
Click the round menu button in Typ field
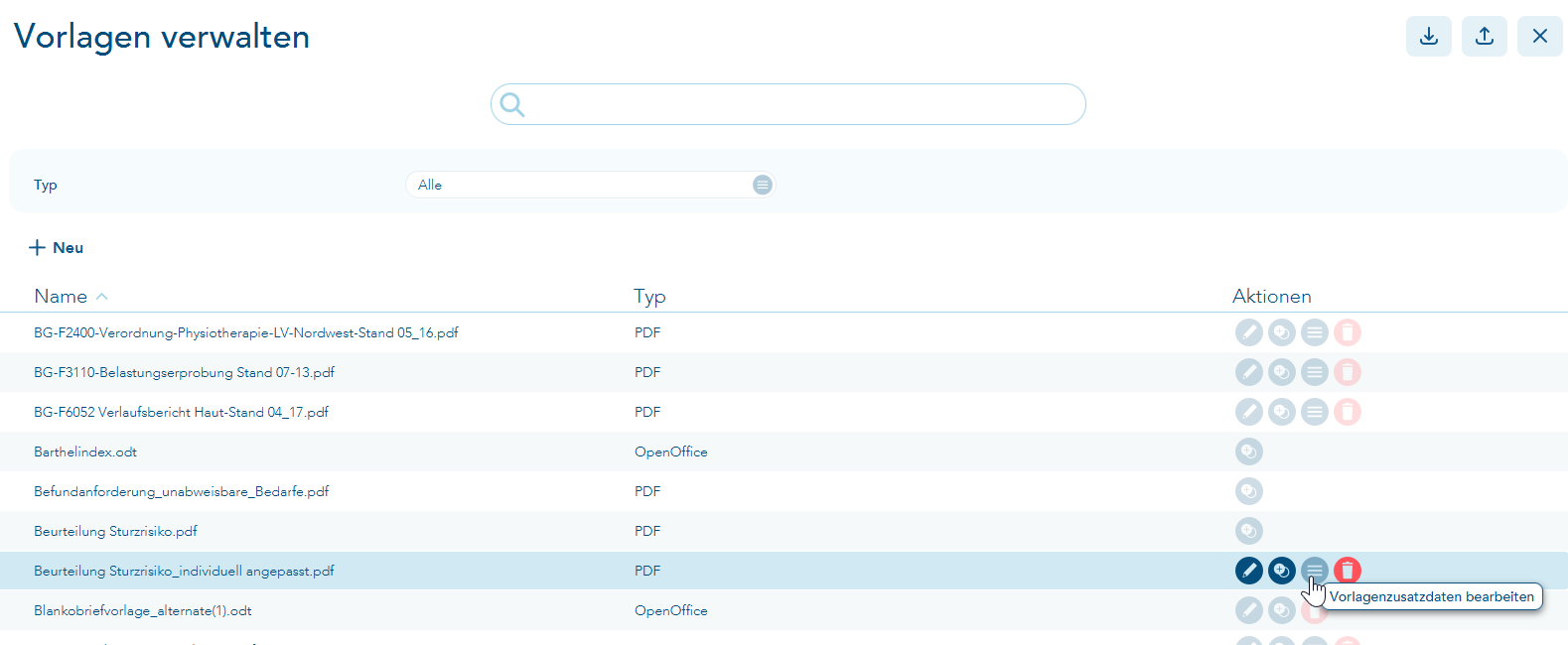point(762,185)
